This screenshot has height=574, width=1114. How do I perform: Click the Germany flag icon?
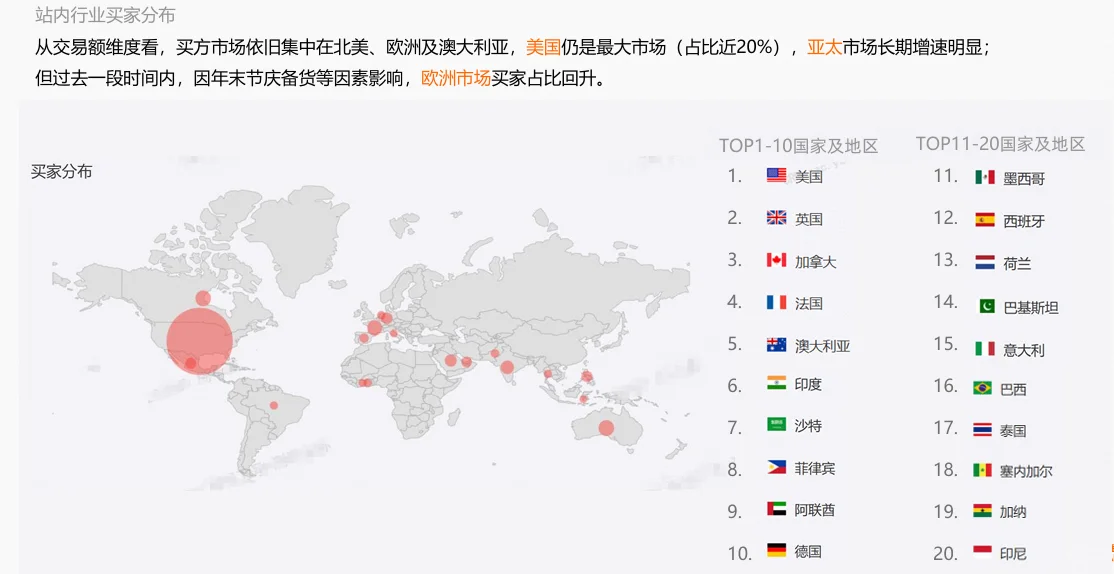(x=777, y=550)
